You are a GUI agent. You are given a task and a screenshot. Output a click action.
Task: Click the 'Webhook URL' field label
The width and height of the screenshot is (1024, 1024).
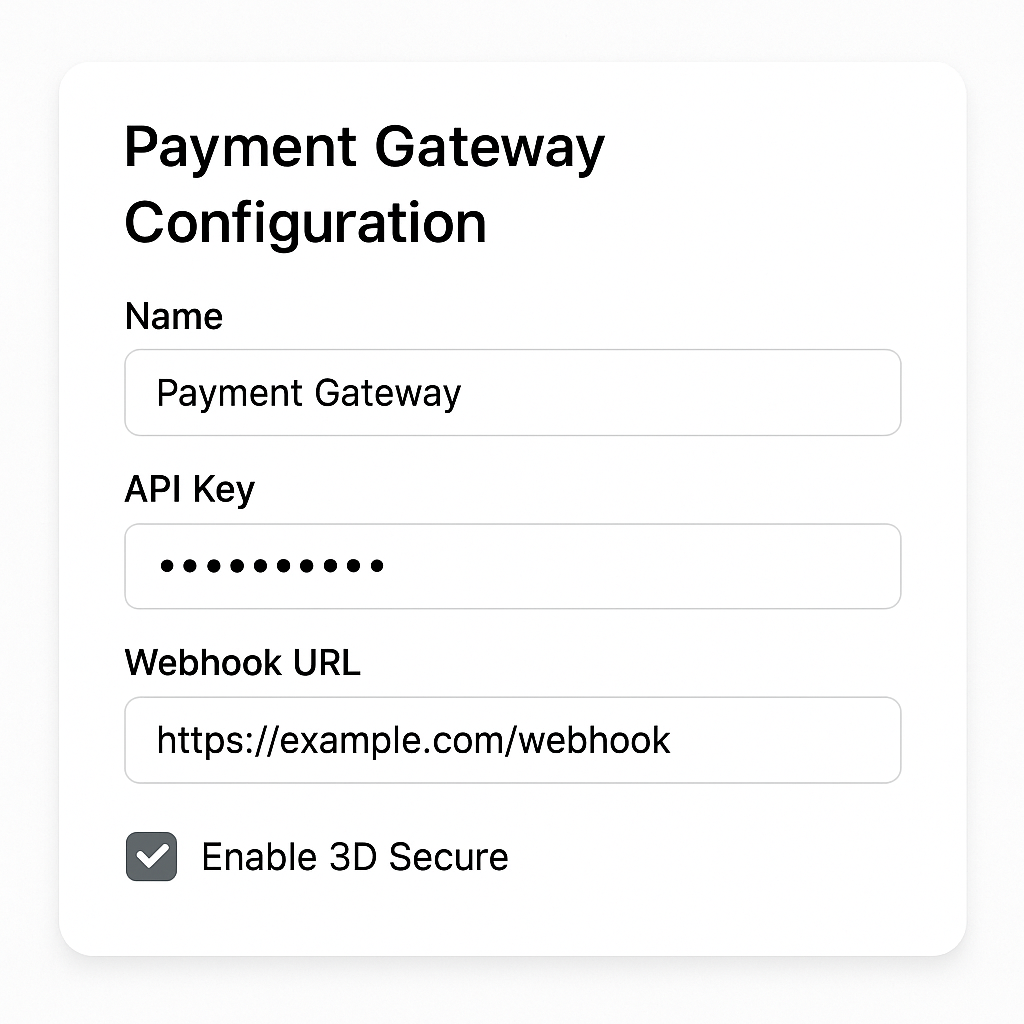pos(242,663)
